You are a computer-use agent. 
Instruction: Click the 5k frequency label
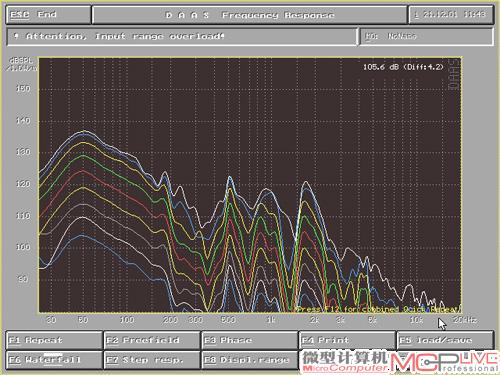pyautogui.click(x=372, y=320)
